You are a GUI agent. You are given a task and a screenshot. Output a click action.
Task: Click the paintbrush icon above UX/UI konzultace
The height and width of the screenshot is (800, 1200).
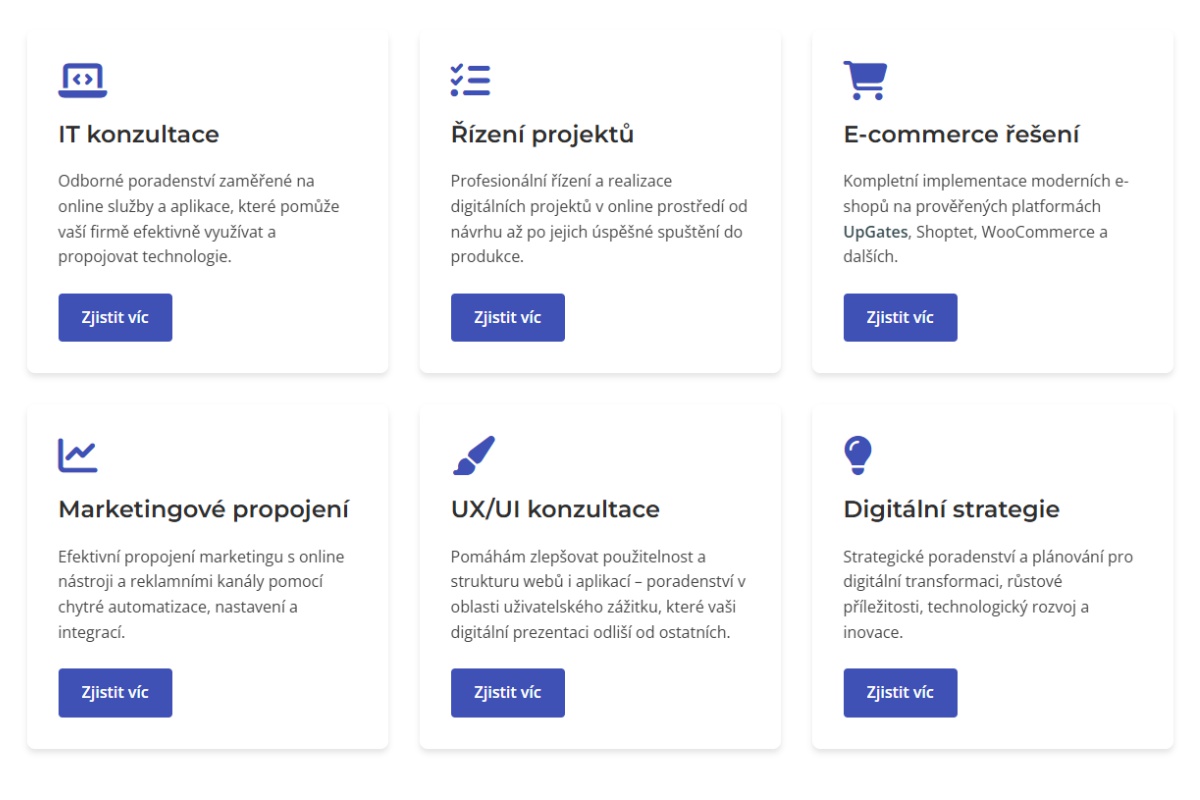[x=473, y=455]
